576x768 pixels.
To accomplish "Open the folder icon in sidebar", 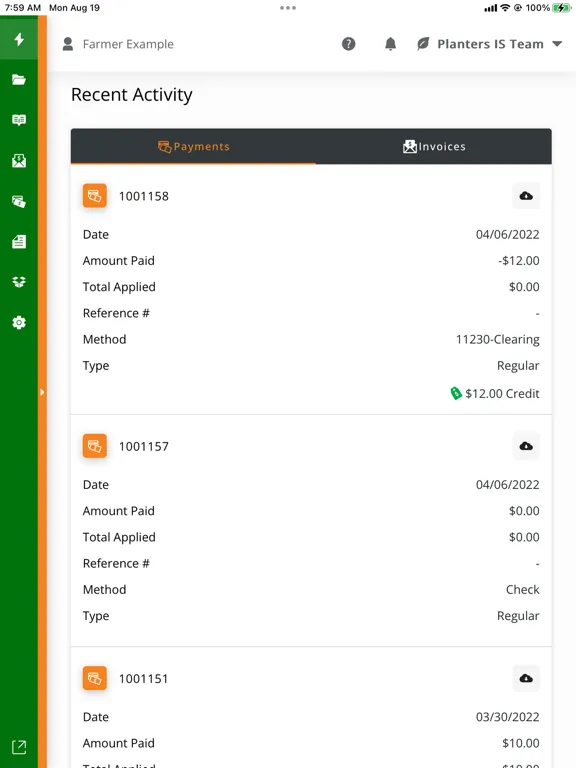I will coord(19,79).
